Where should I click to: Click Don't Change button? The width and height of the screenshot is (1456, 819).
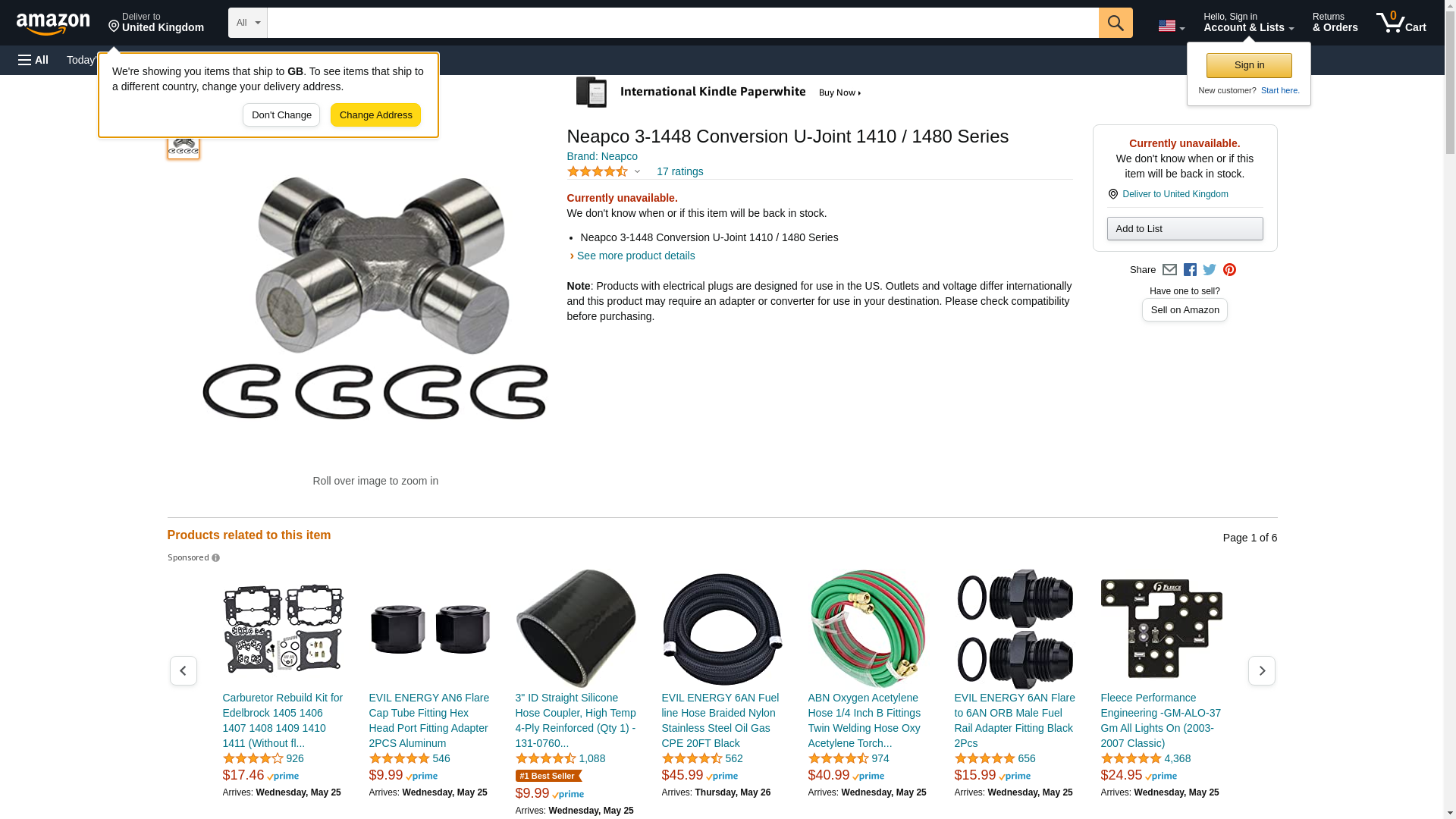281,115
